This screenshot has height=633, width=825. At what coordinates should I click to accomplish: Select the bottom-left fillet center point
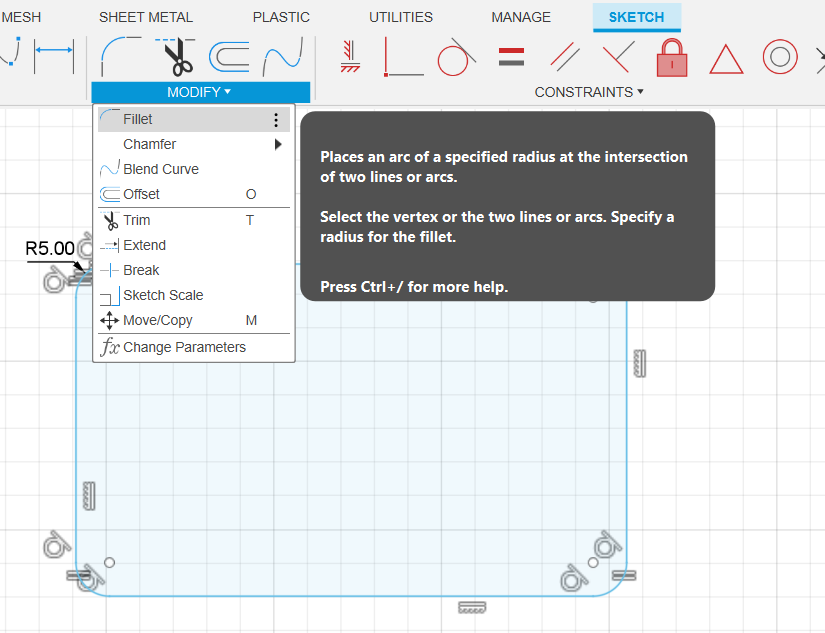(x=109, y=562)
